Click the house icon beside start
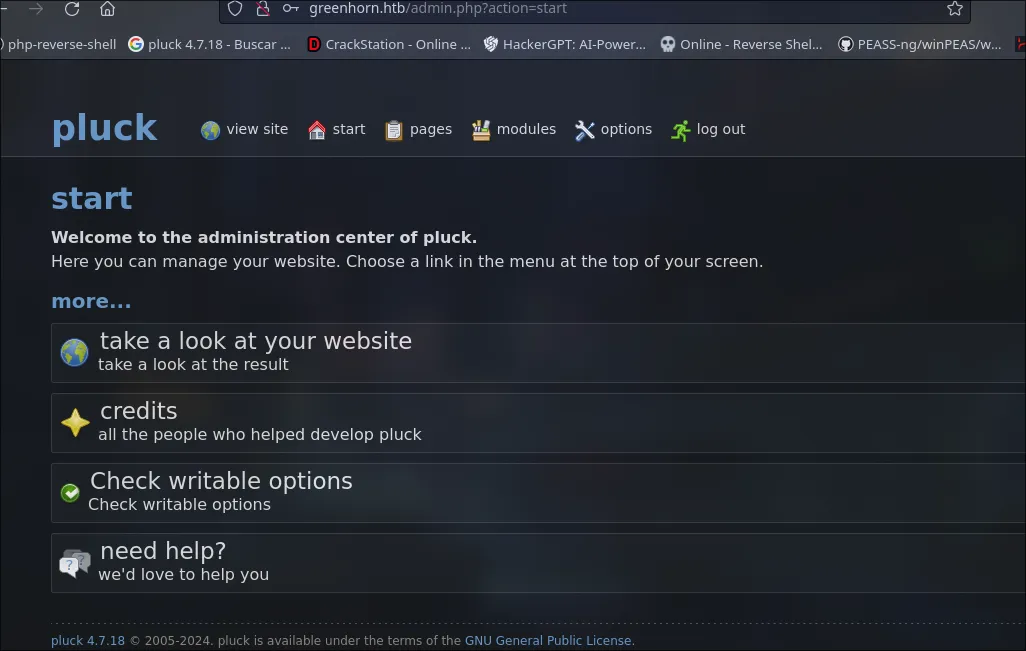The image size is (1026, 651). 317,130
